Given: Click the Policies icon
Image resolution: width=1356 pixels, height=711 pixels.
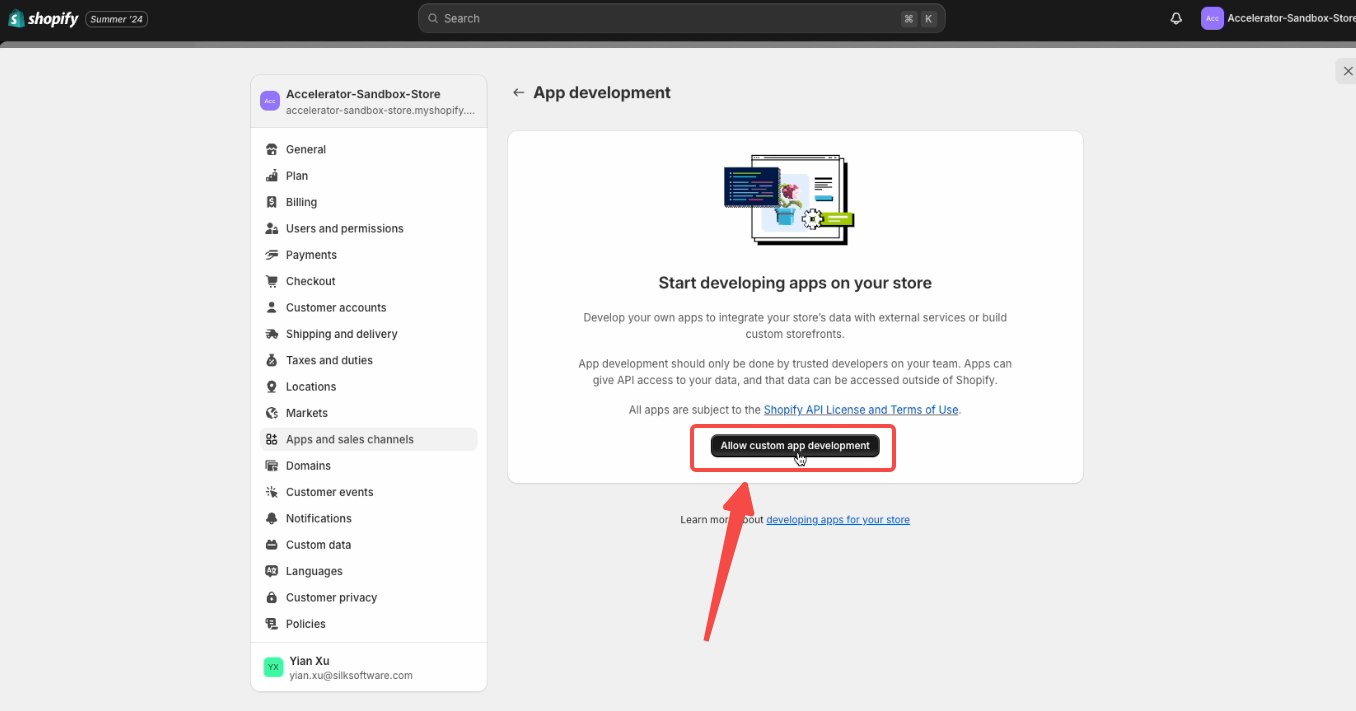Looking at the screenshot, I should coord(271,624).
